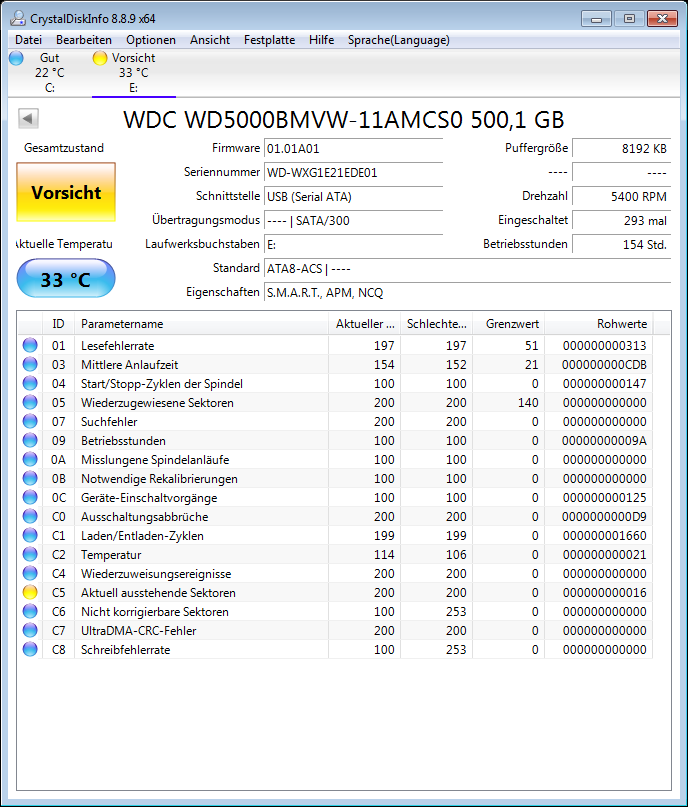This screenshot has width=688, height=807.
Task: Click the Firmware field 01.01A01
Action: (354, 149)
